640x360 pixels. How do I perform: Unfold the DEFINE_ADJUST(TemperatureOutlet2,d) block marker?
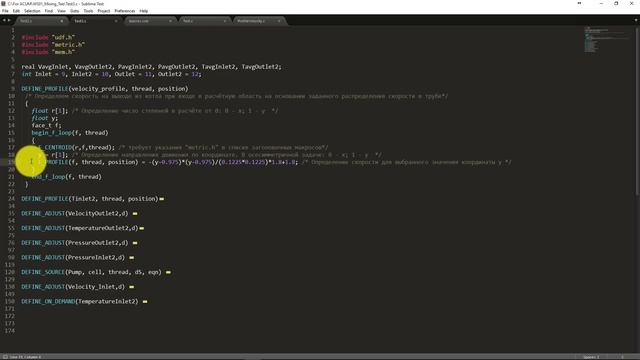[142, 228]
